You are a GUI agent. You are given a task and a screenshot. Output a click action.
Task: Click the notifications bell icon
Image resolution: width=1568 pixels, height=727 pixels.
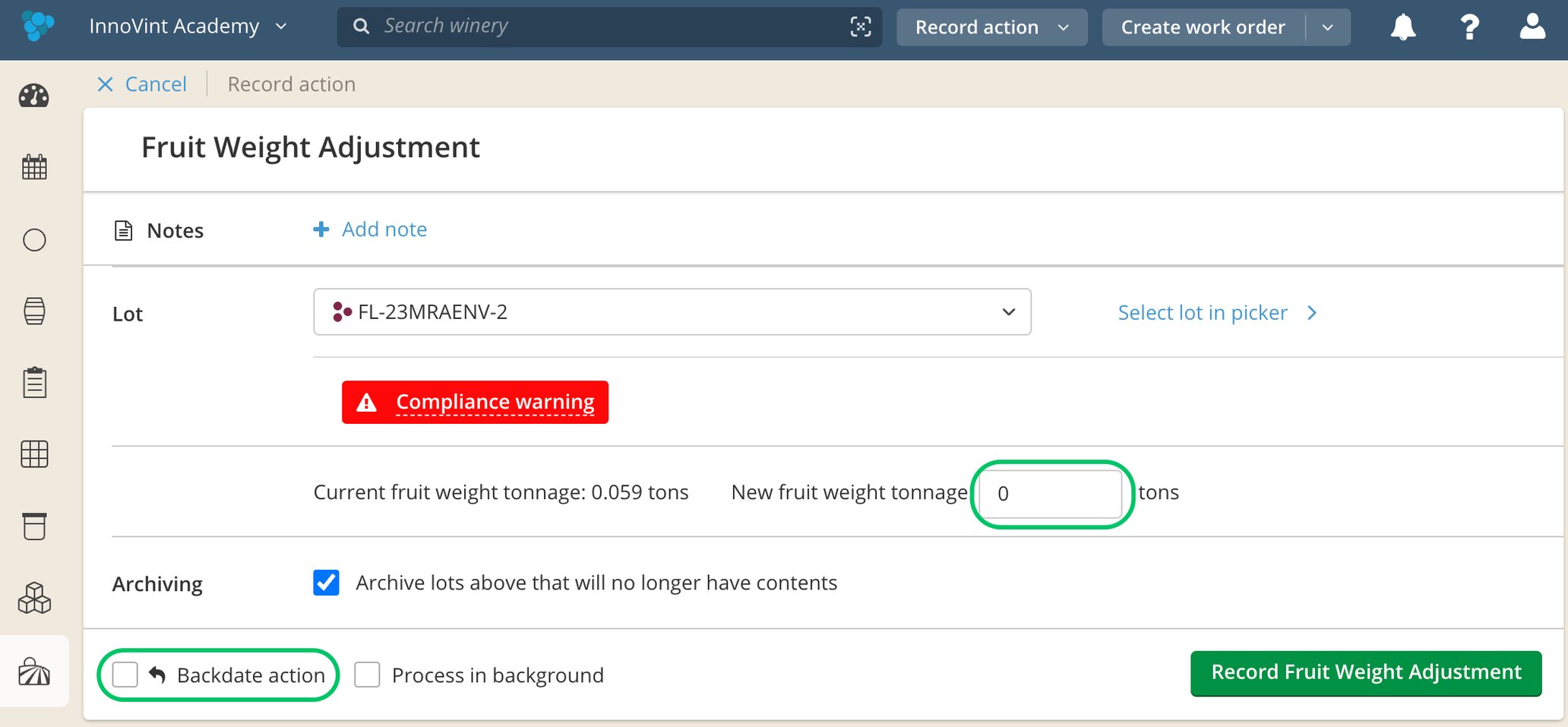click(1402, 26)
